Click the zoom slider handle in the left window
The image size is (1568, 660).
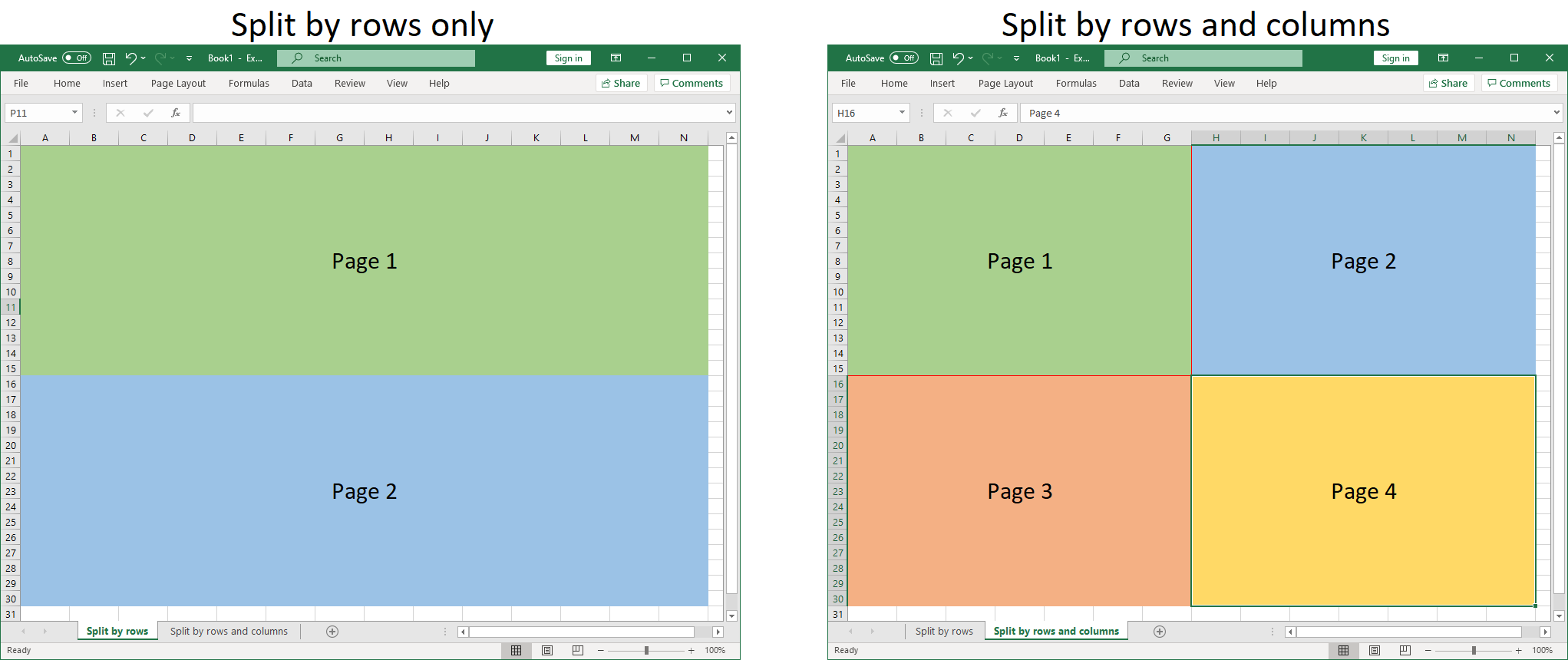[646, 650]
